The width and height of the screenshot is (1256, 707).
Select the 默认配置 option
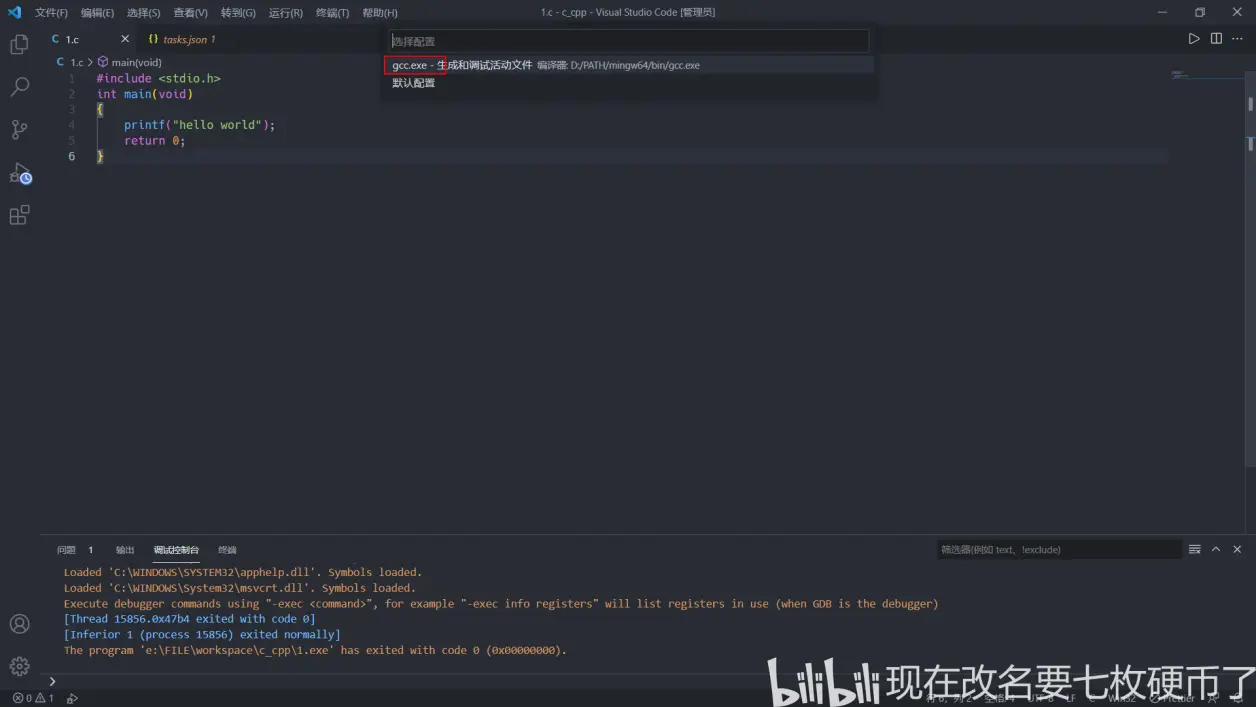[x=630, y=83]
